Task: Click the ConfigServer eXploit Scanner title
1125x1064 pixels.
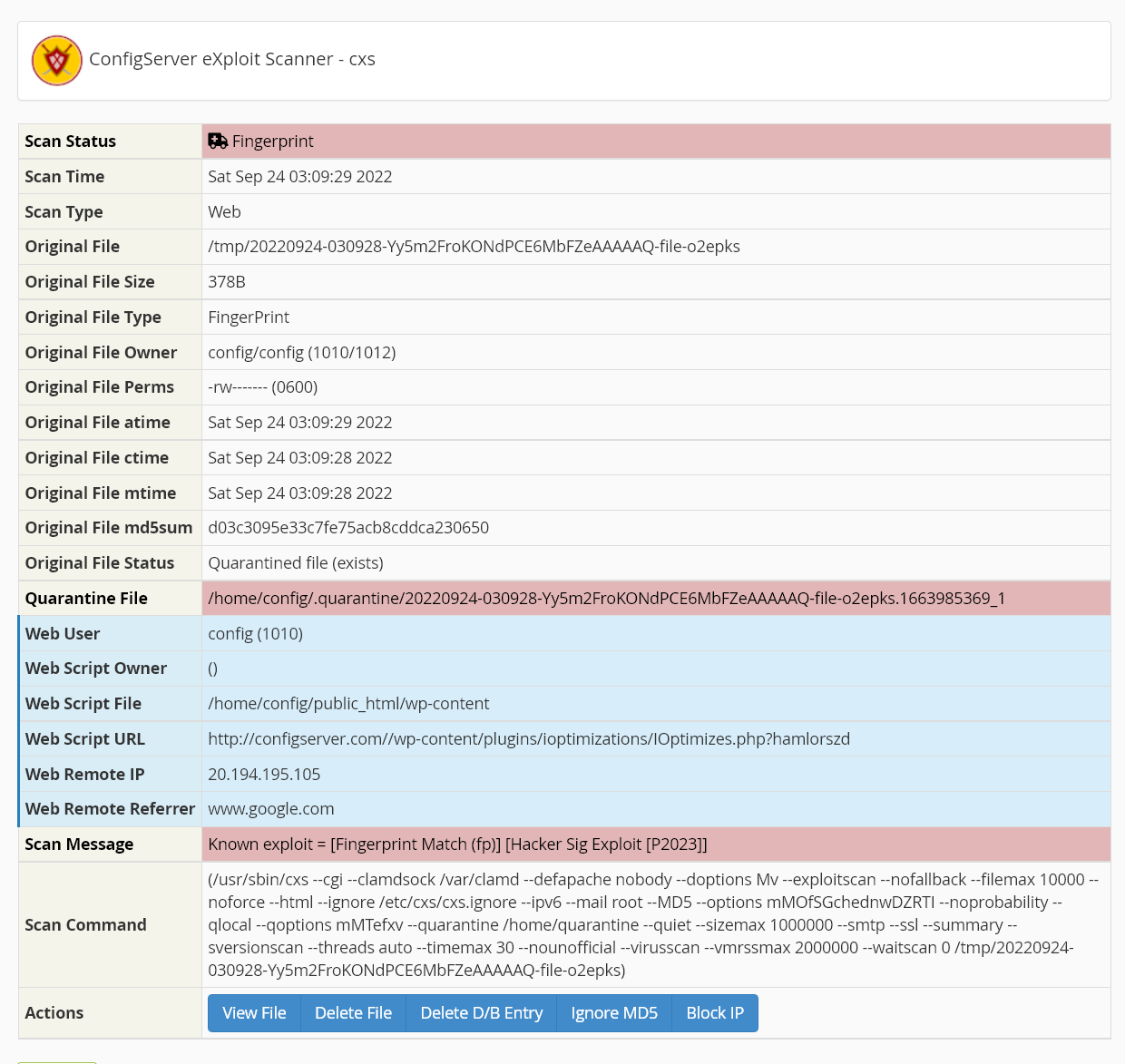Action: [x=231, y=59]
